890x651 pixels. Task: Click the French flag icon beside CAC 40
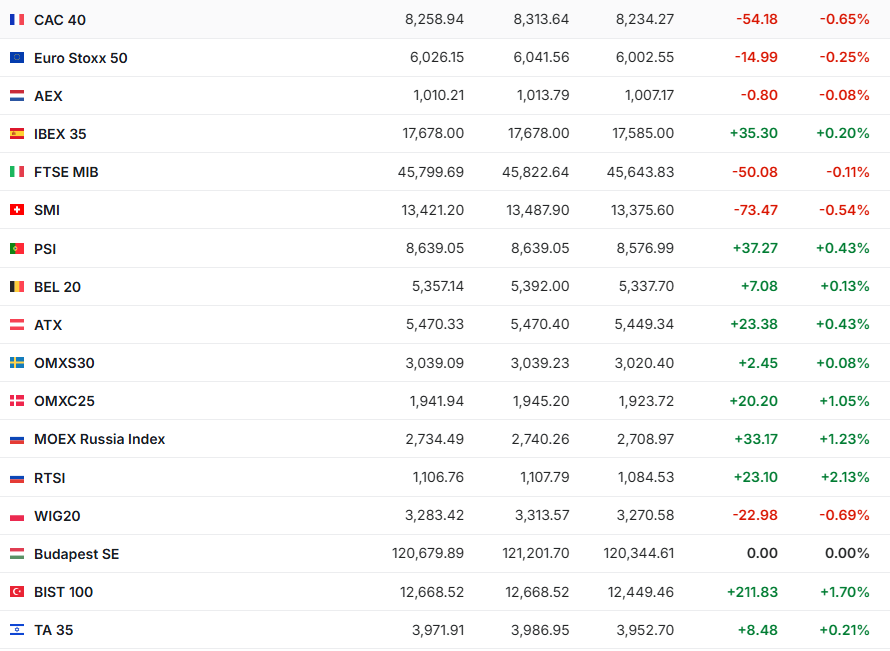click(x=17, y=20)
